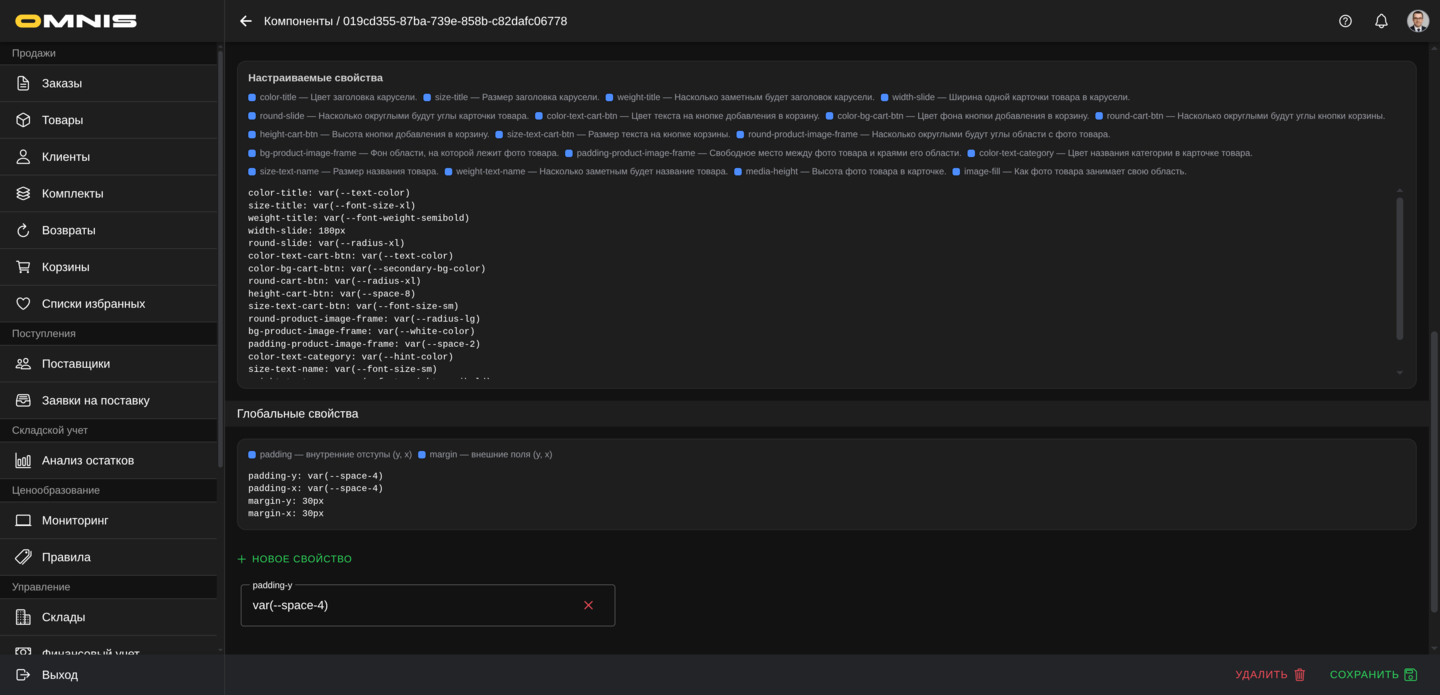Open the Возвраты menu item

click(x=68, y=230)
